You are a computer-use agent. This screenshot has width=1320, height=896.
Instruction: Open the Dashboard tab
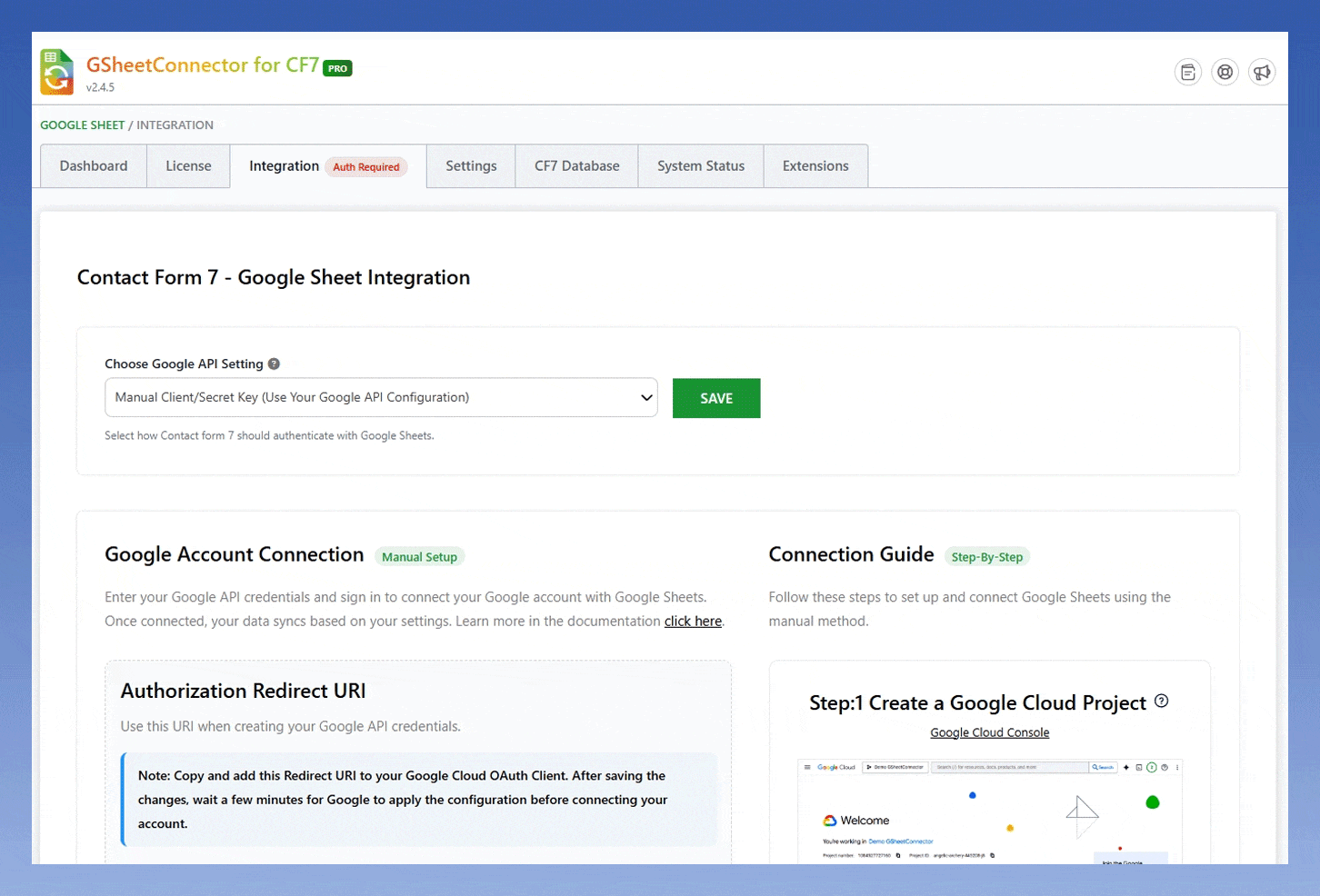(94, 166)
